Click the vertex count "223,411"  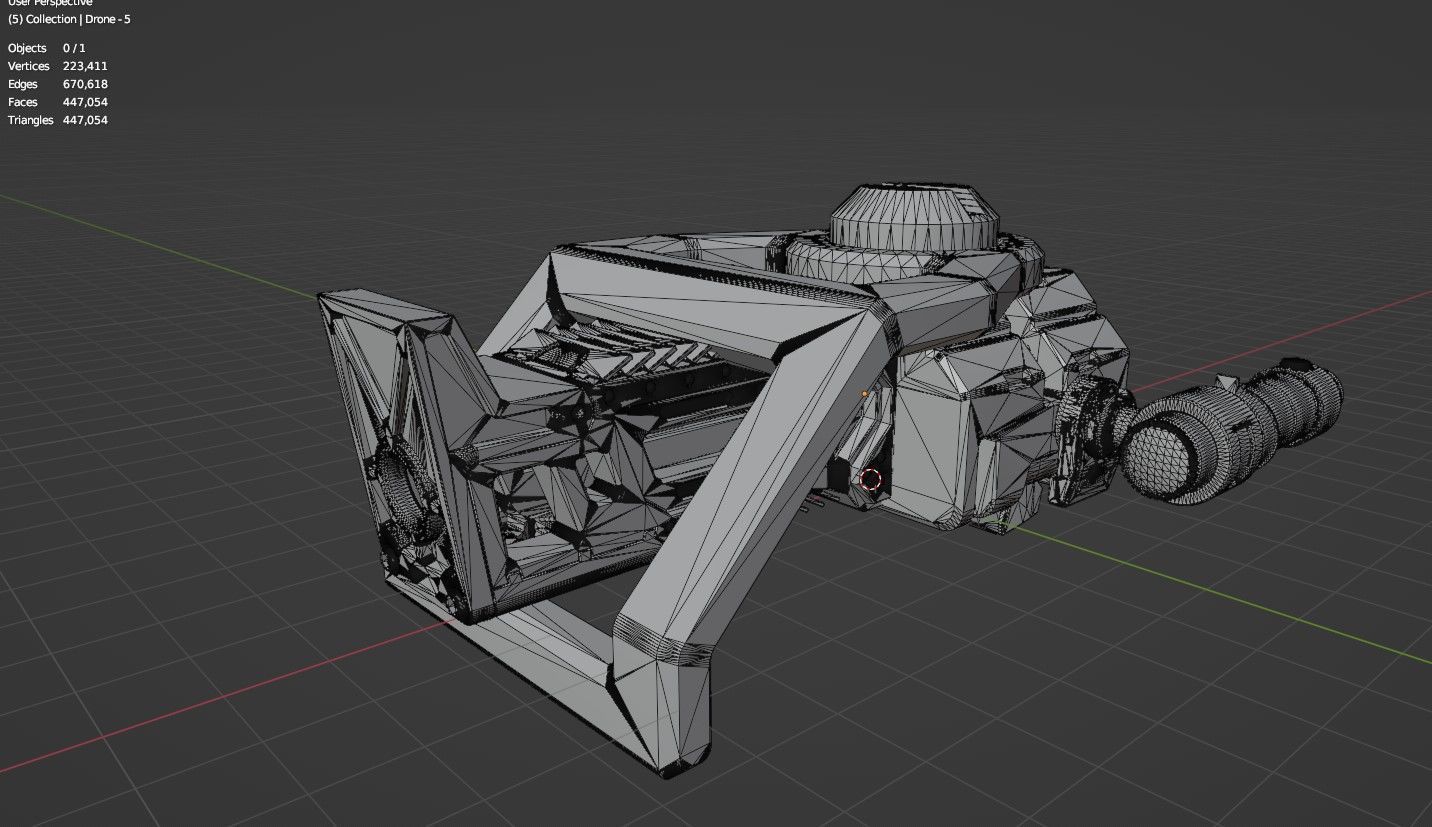tap(84, 66)
